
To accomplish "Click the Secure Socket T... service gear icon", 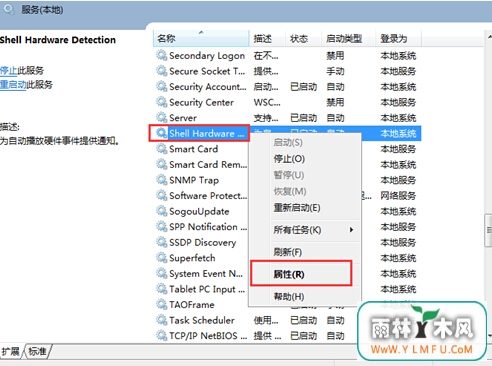I will tap(162, 71).
